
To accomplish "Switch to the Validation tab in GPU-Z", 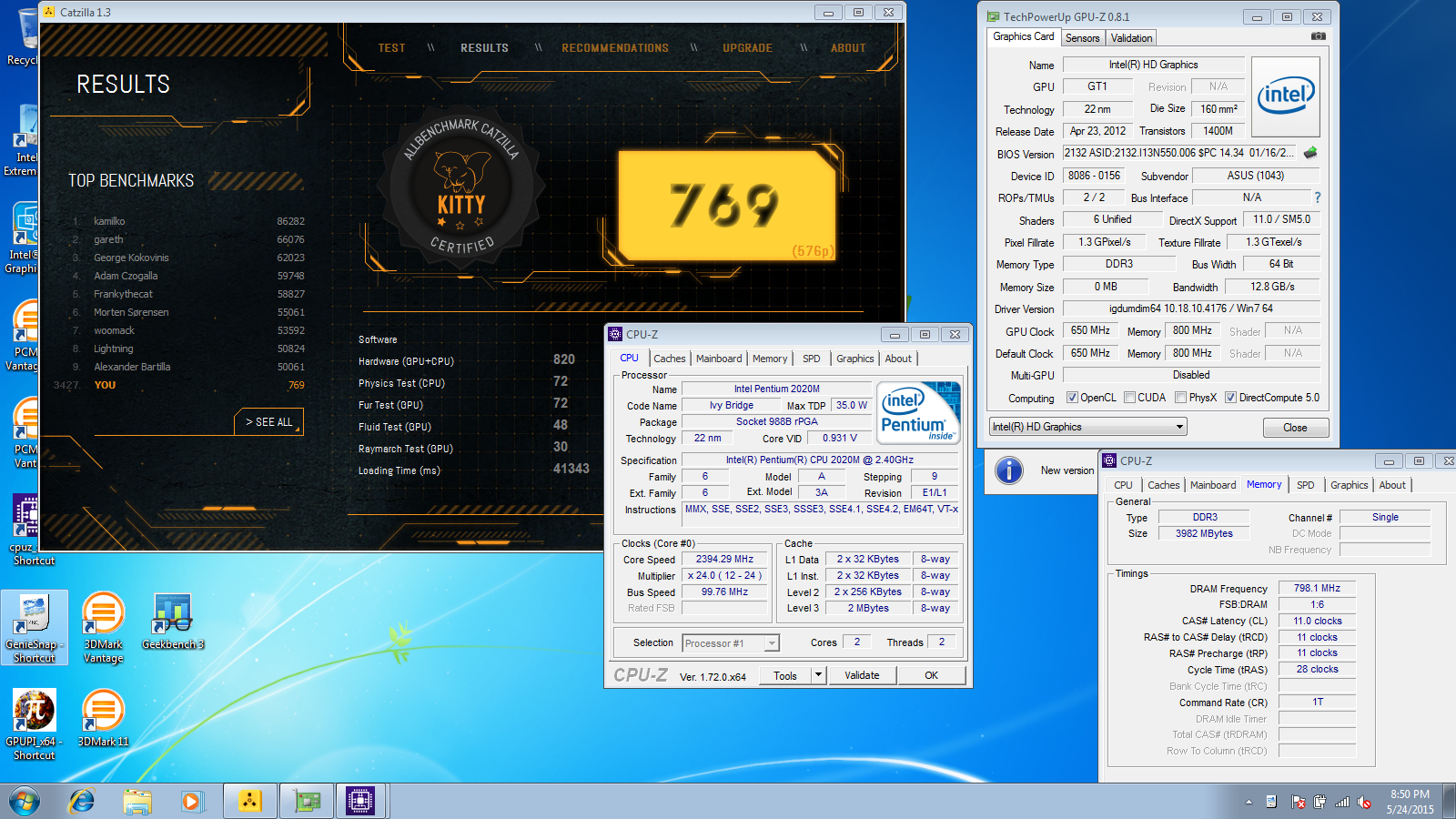I will pos(1131,38).
